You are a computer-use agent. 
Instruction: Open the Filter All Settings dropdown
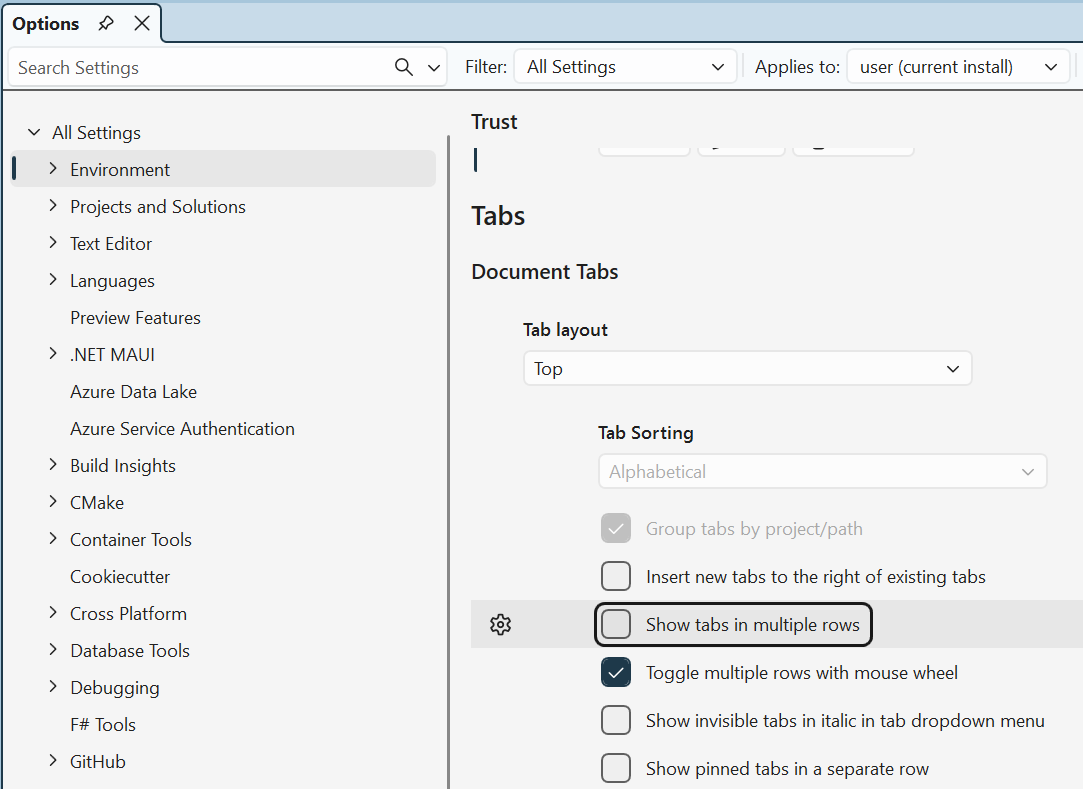(x=625, y=67)
